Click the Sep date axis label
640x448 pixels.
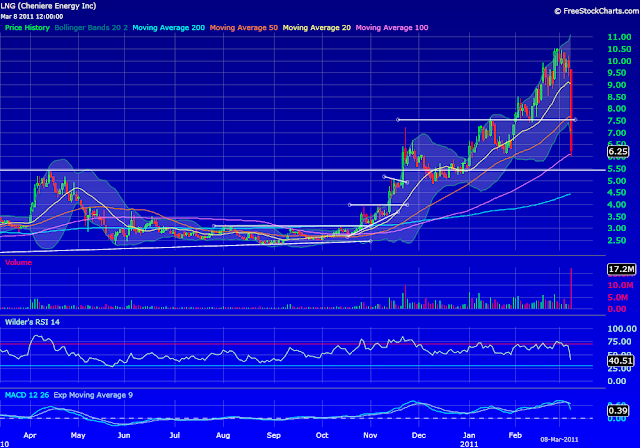pos(273,435)
